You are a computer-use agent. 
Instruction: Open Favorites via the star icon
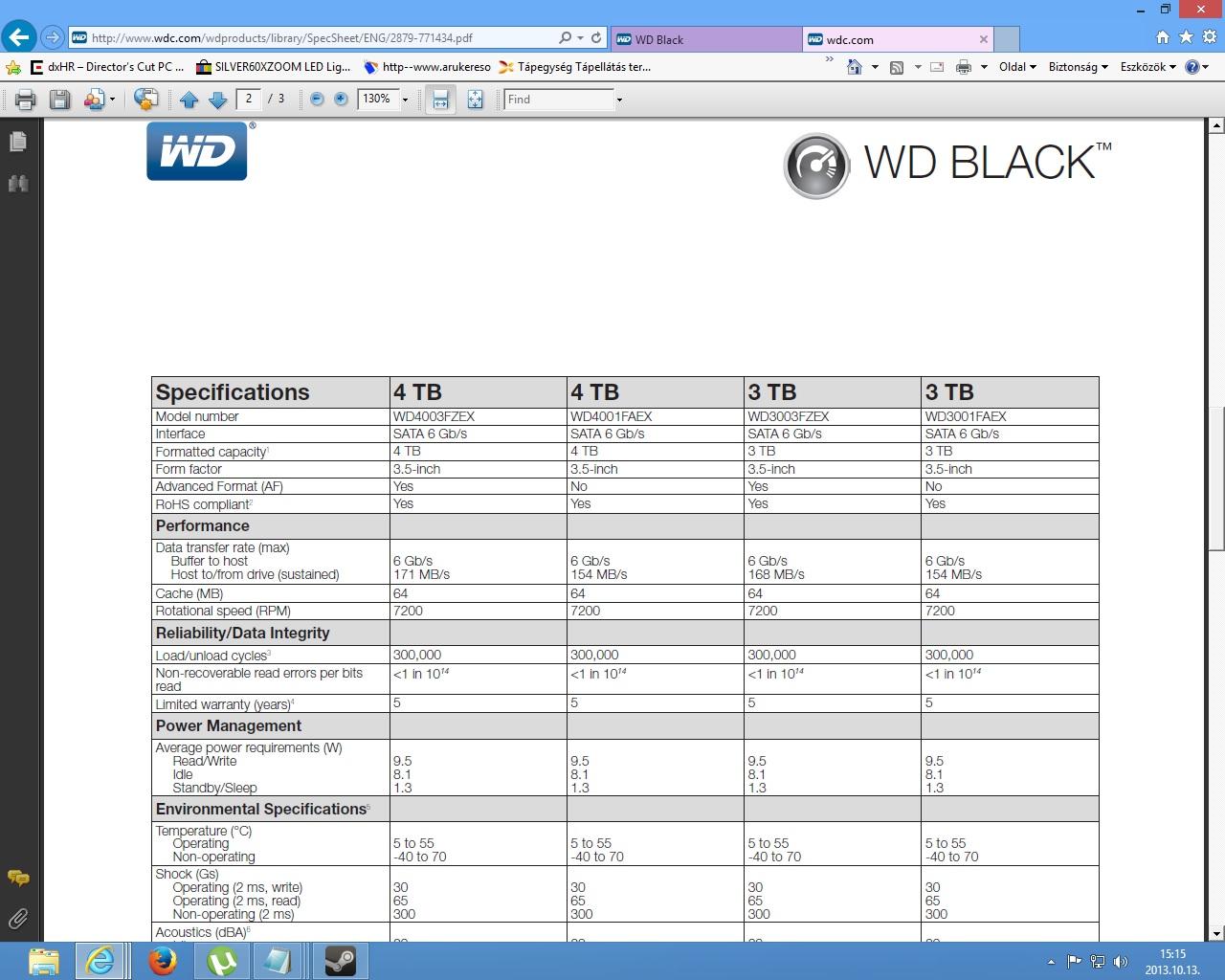tap(1186, 37)
